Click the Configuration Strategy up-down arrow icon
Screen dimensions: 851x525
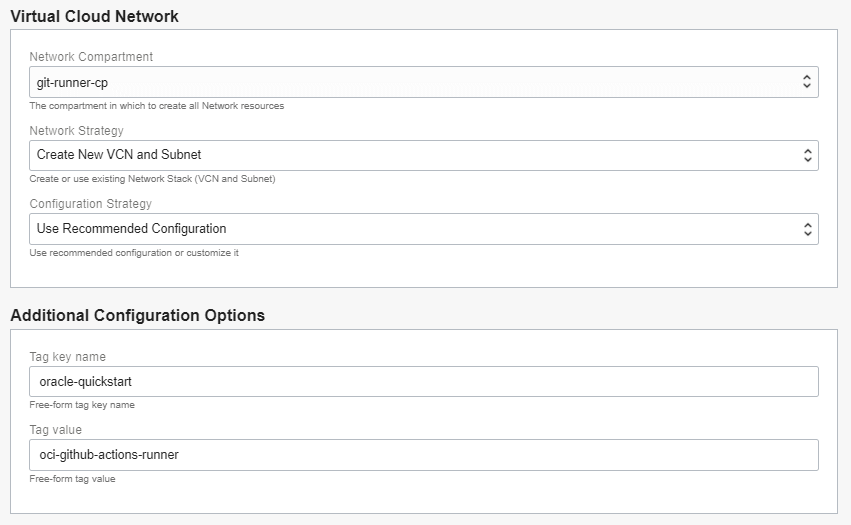tap(807, 229)
